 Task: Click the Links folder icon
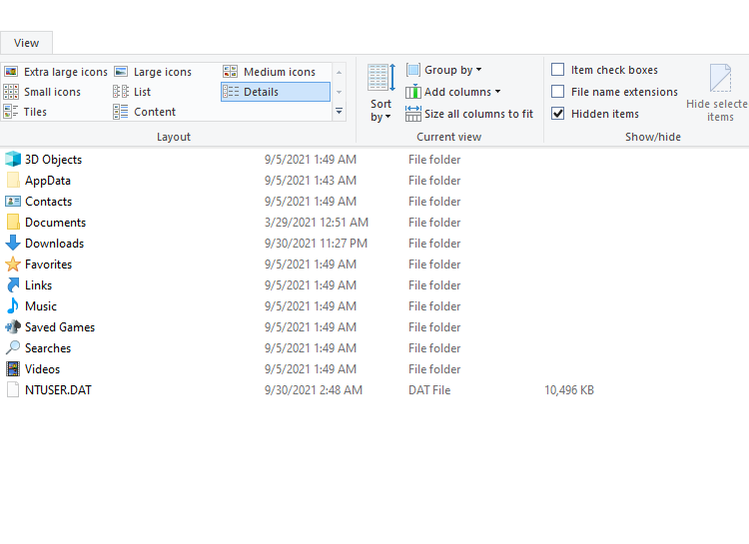[x=13, y=285]
